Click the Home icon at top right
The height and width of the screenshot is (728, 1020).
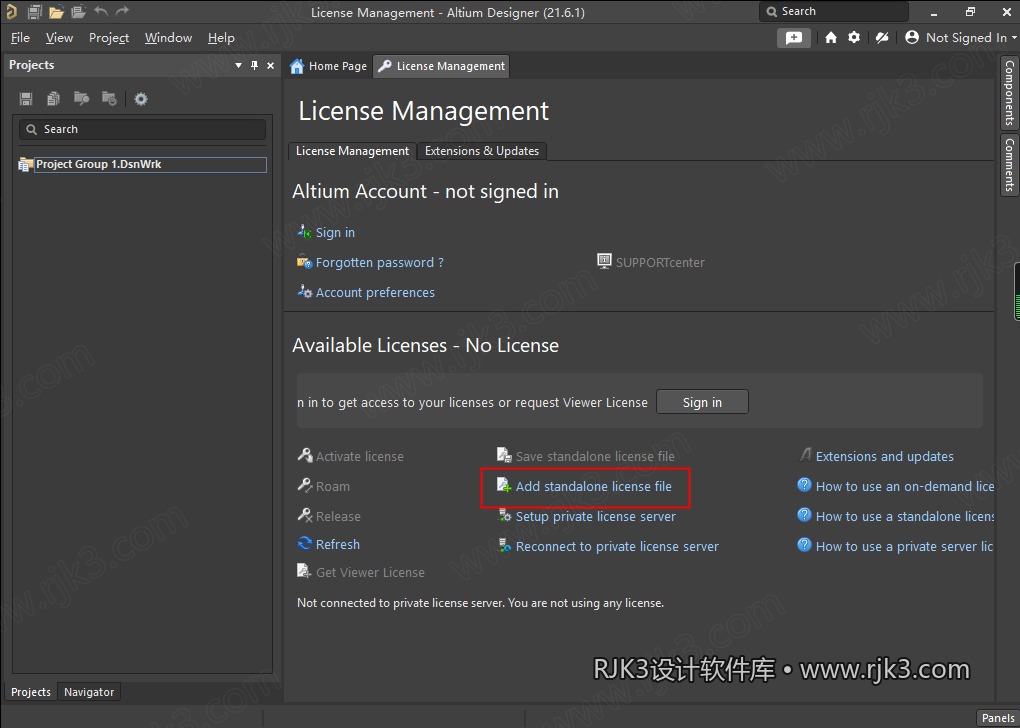[x=831, y=38]
